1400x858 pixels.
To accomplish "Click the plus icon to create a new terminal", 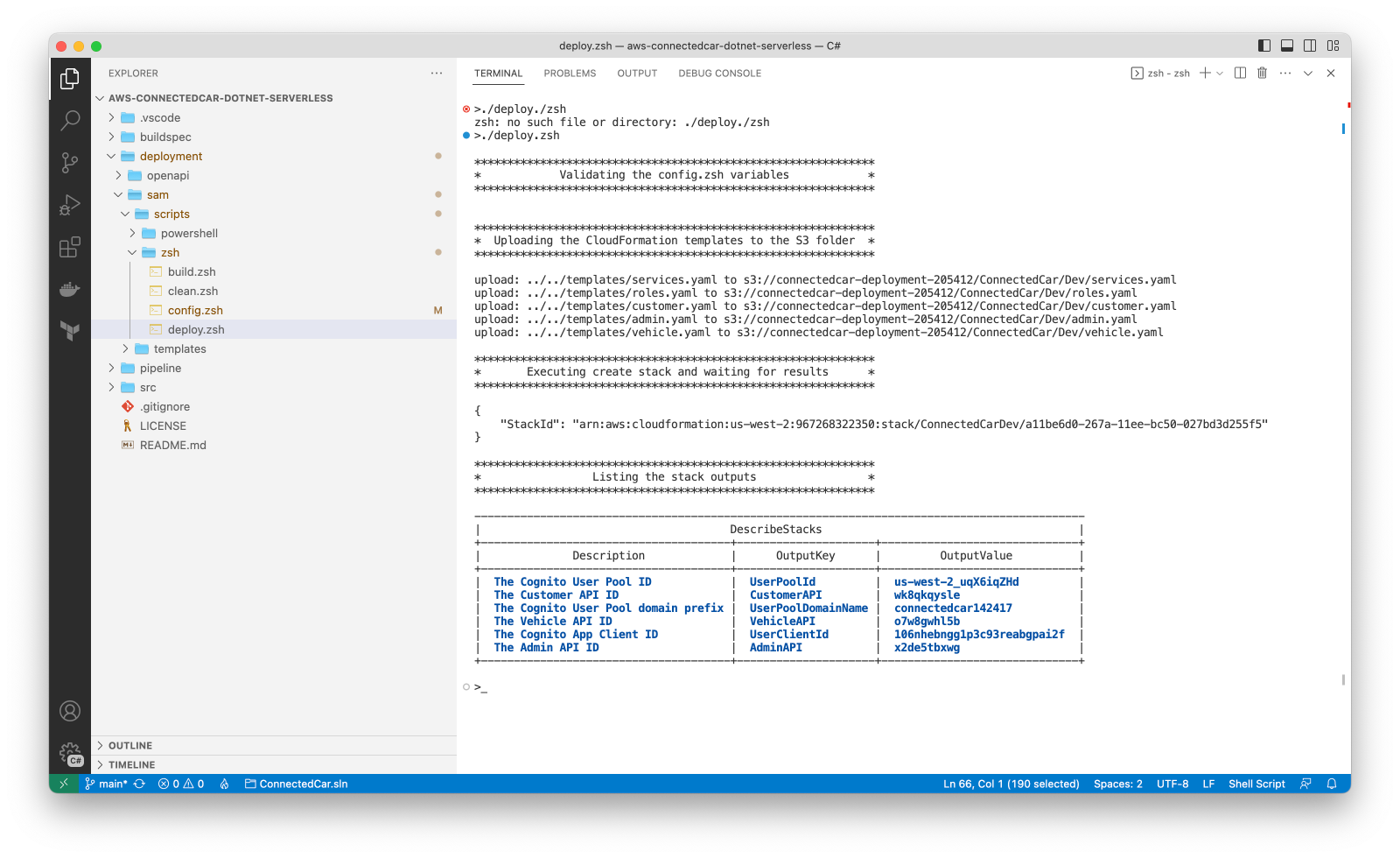I will [x=1205, y=74].
